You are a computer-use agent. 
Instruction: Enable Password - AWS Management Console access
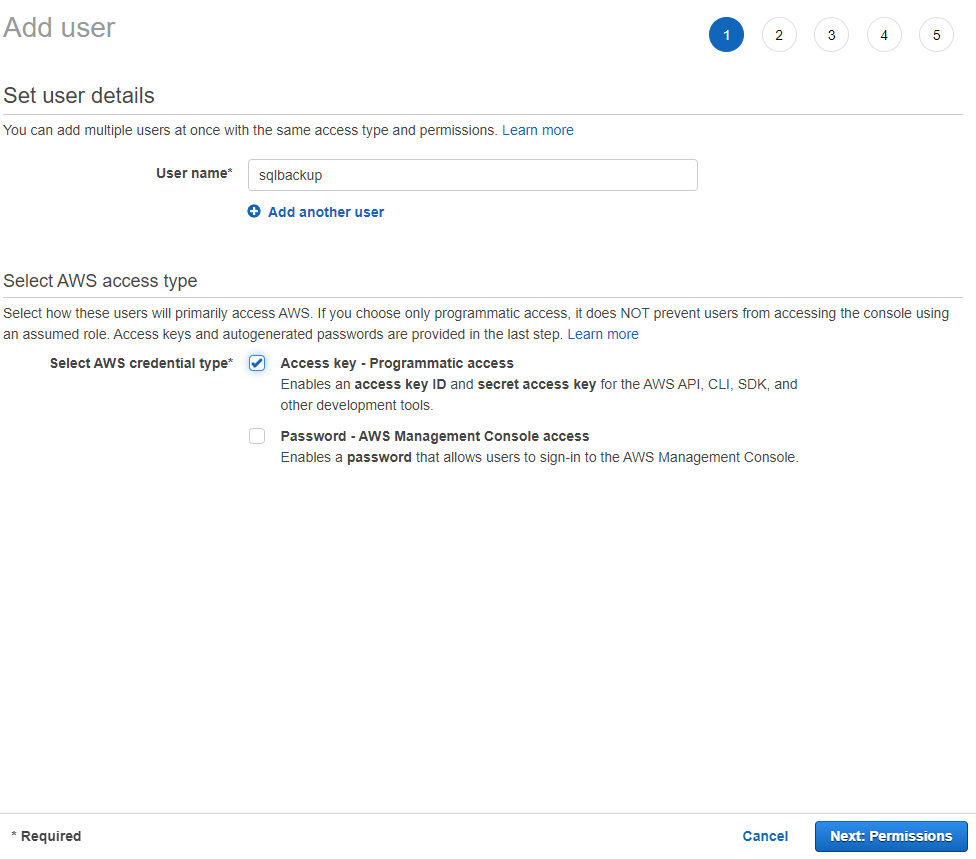click(257, 436)
